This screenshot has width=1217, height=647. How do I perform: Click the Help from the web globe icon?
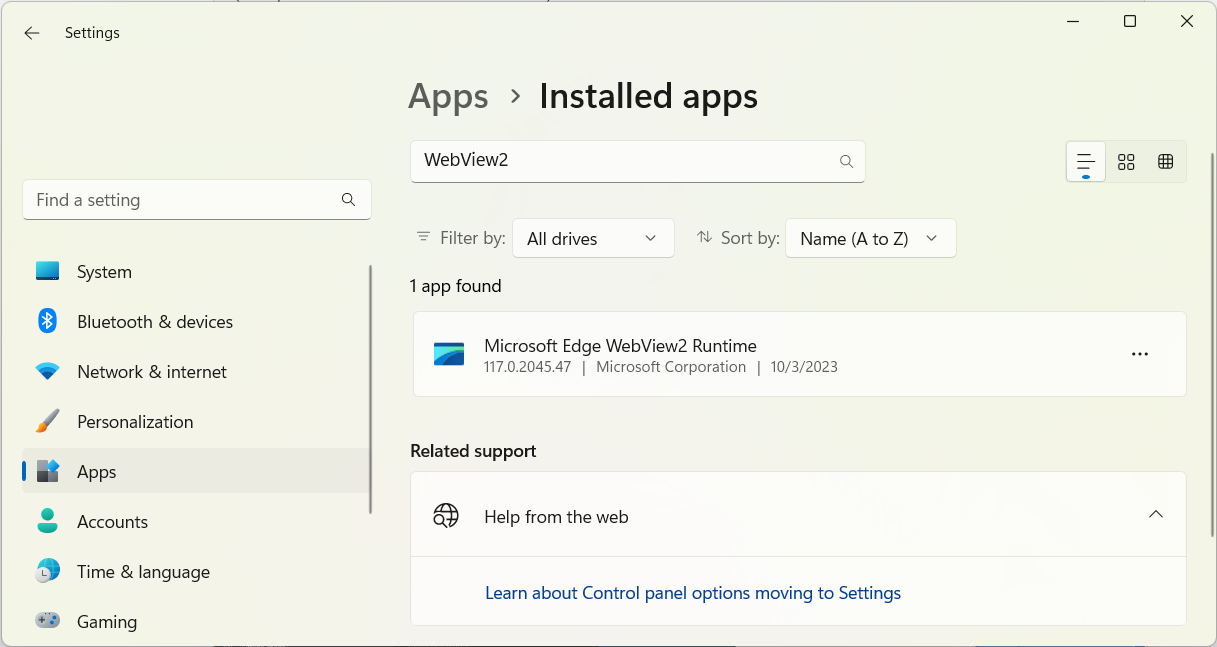(446, 516)
